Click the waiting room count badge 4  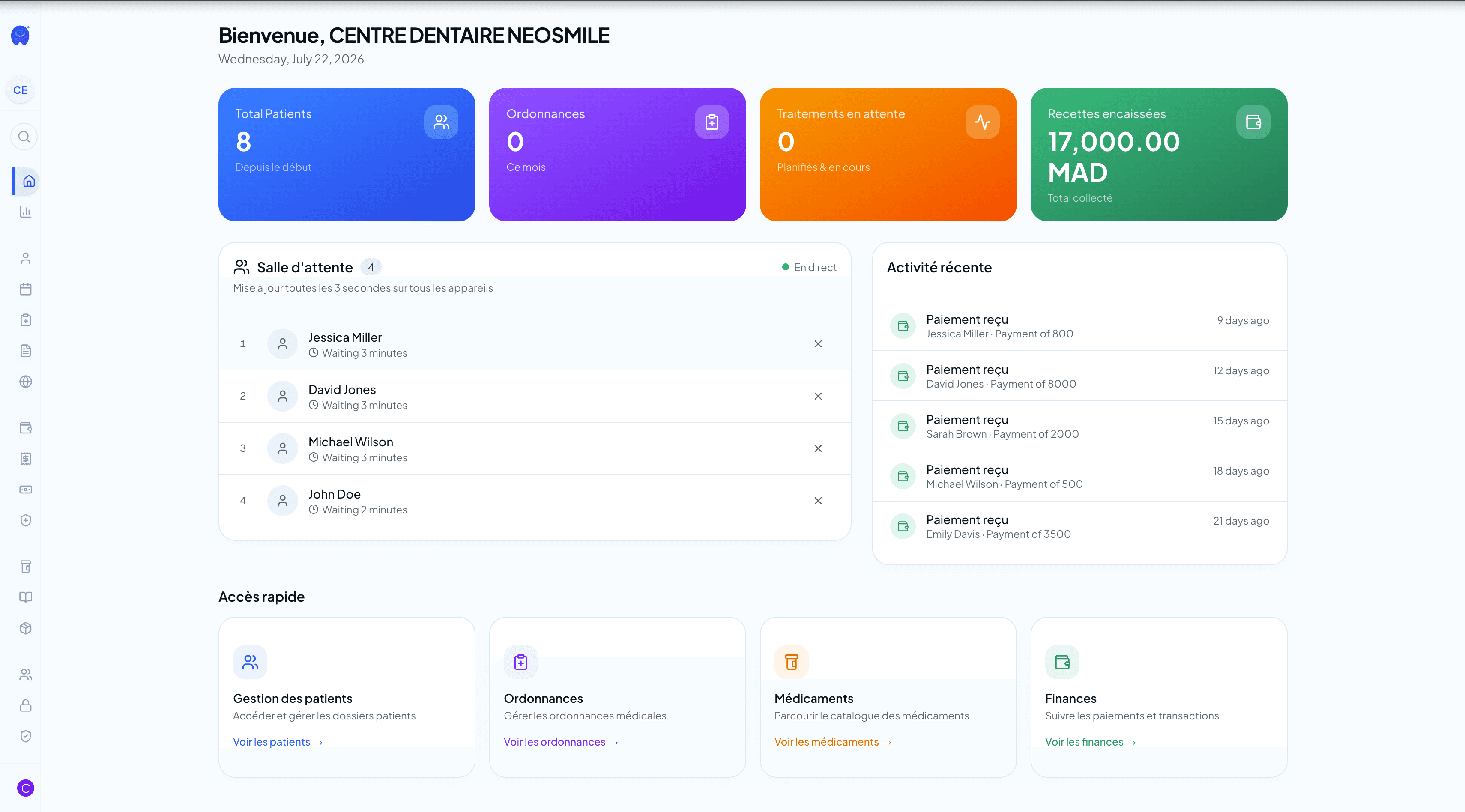pyautogui.click(x=371, y=267)
